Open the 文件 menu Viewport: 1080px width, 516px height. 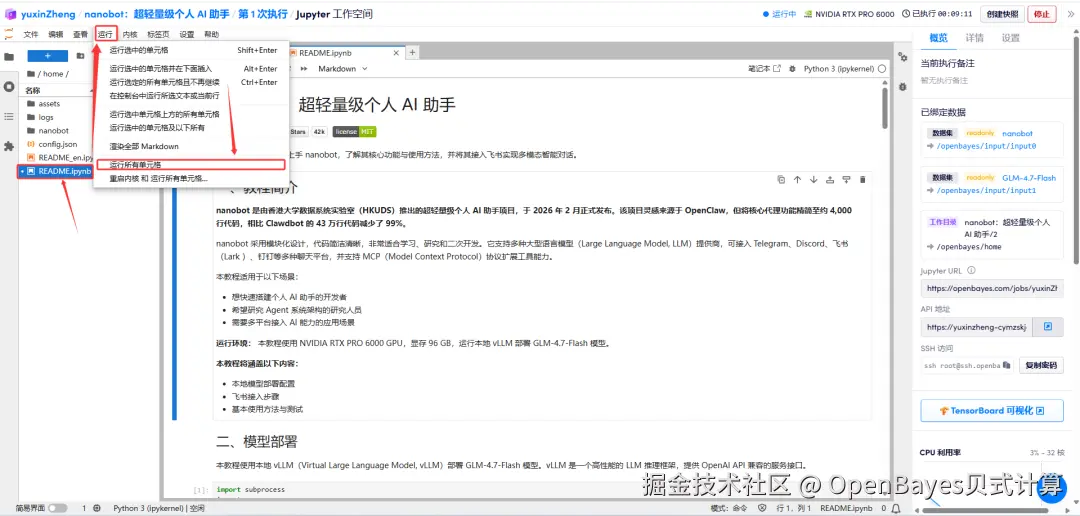tap(31, 34)
